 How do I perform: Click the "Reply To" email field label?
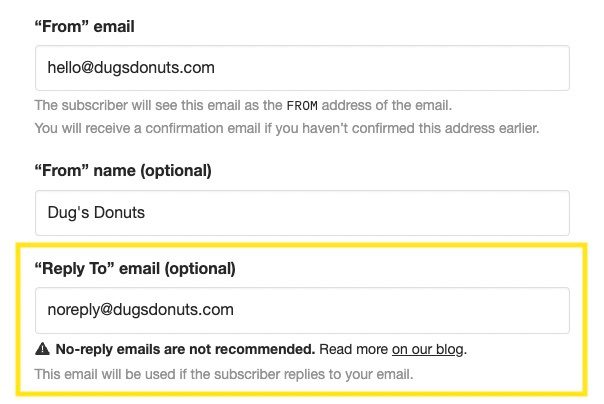(135, 268)
